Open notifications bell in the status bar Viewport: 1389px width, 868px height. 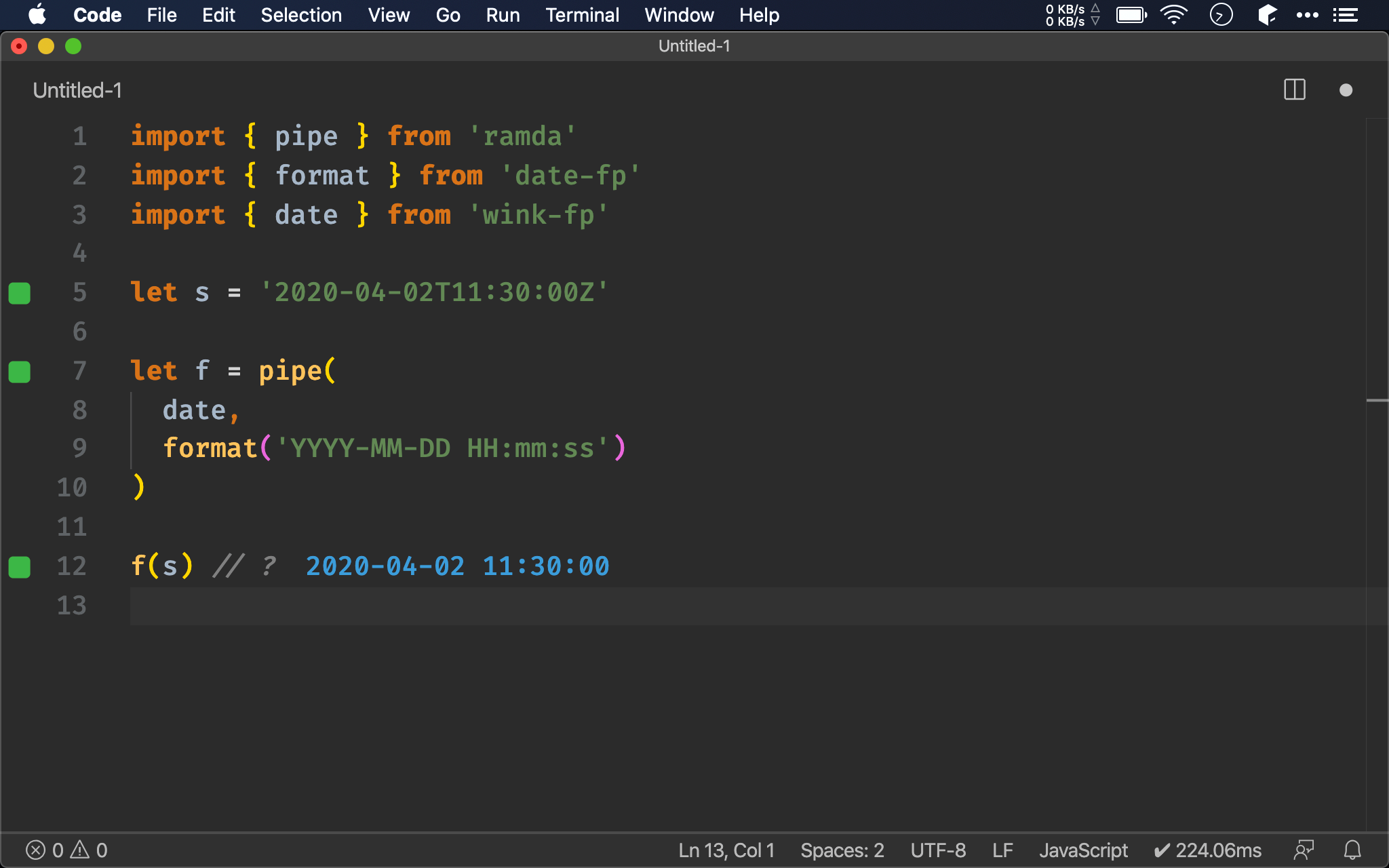pos(1352,850)
